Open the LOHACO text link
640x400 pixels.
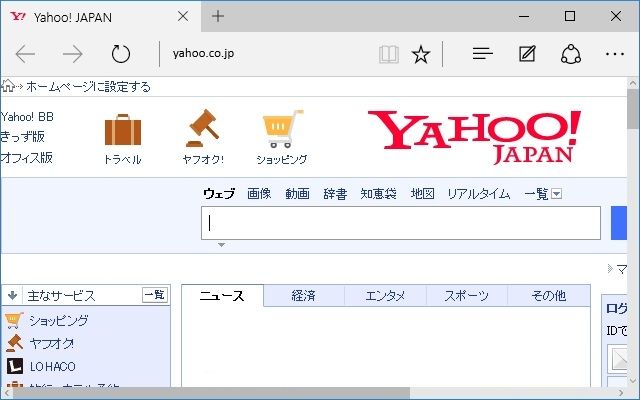coord(53,367)
